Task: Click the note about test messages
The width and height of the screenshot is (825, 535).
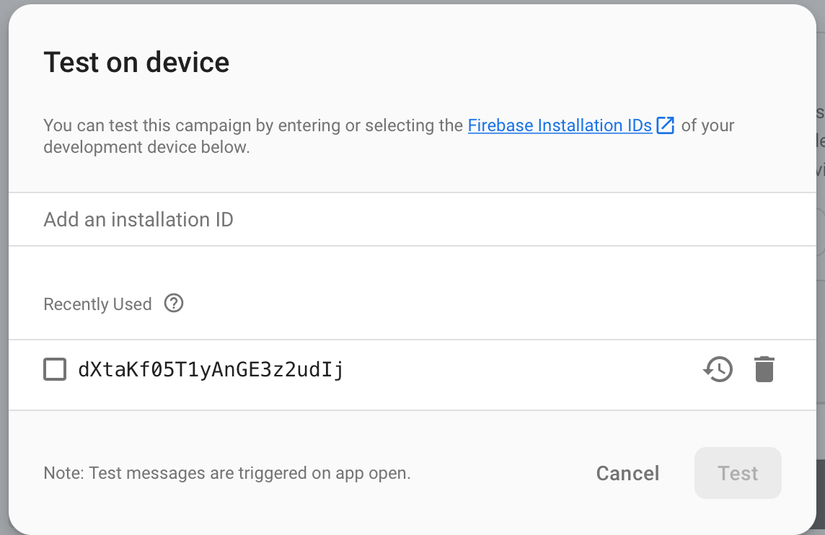Action: coord(227,473)
